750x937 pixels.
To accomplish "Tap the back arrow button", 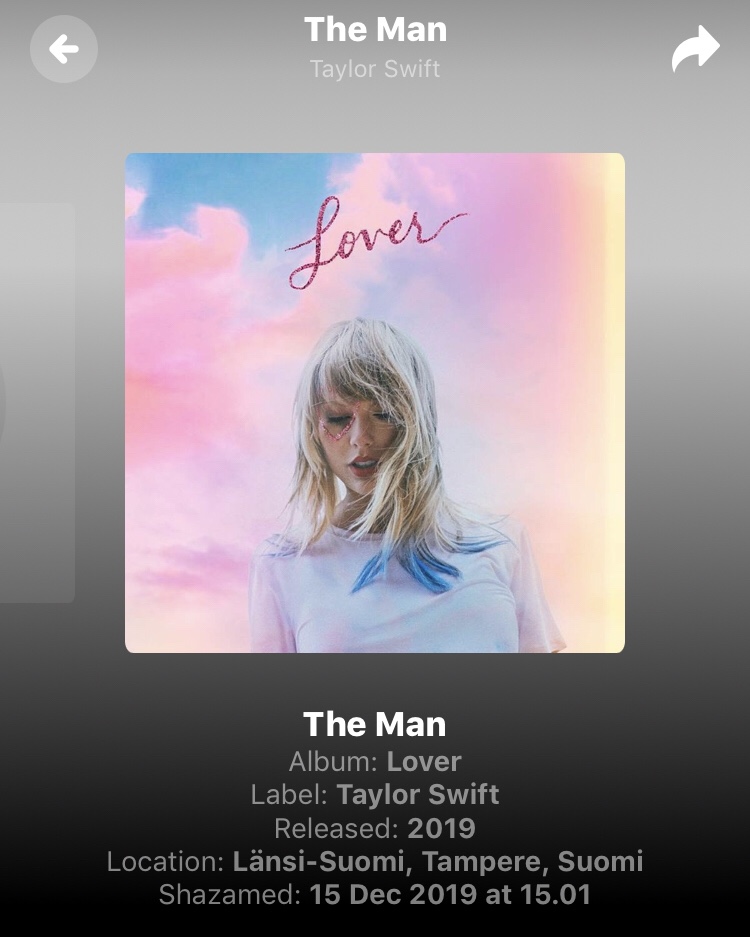I will point(64,49).
